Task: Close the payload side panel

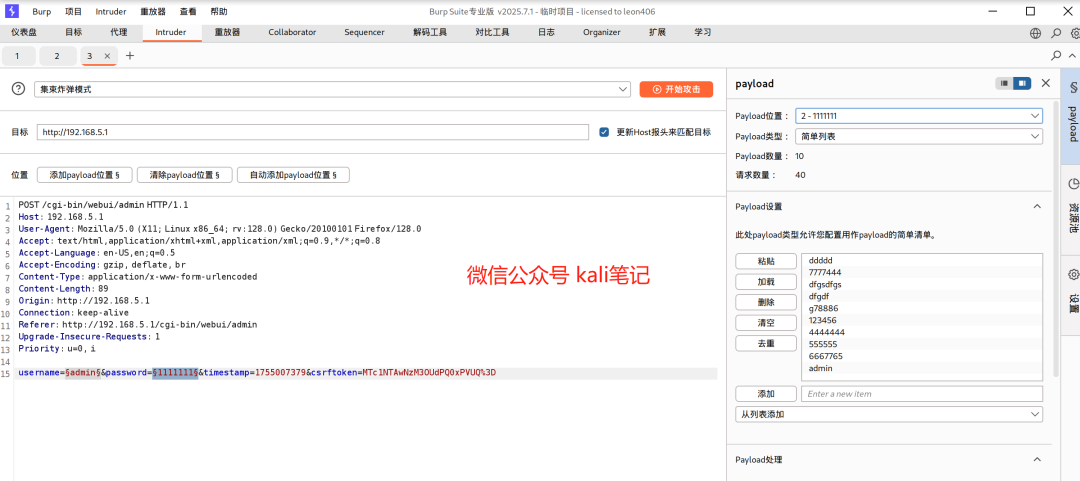Action: coord(1046,83)
